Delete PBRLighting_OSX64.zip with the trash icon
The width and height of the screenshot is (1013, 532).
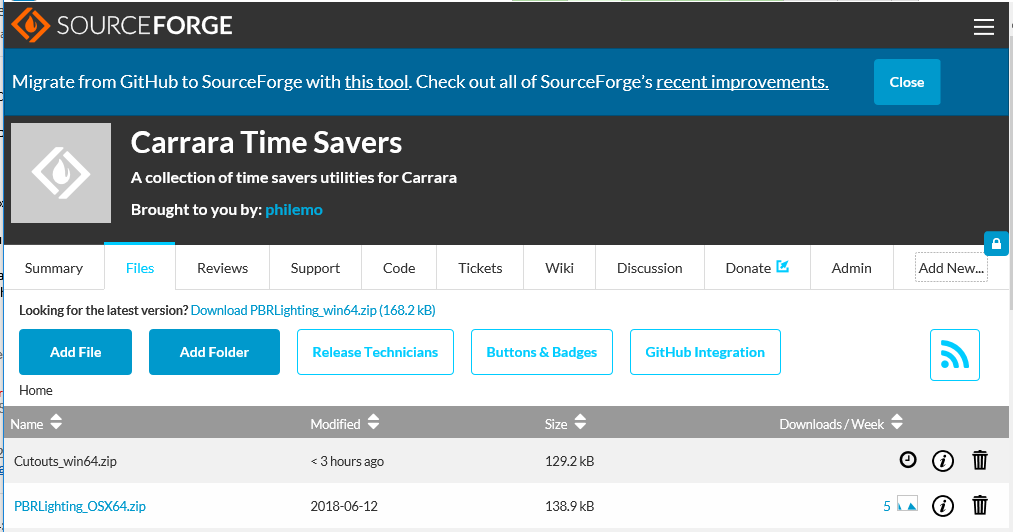[980, 506]
